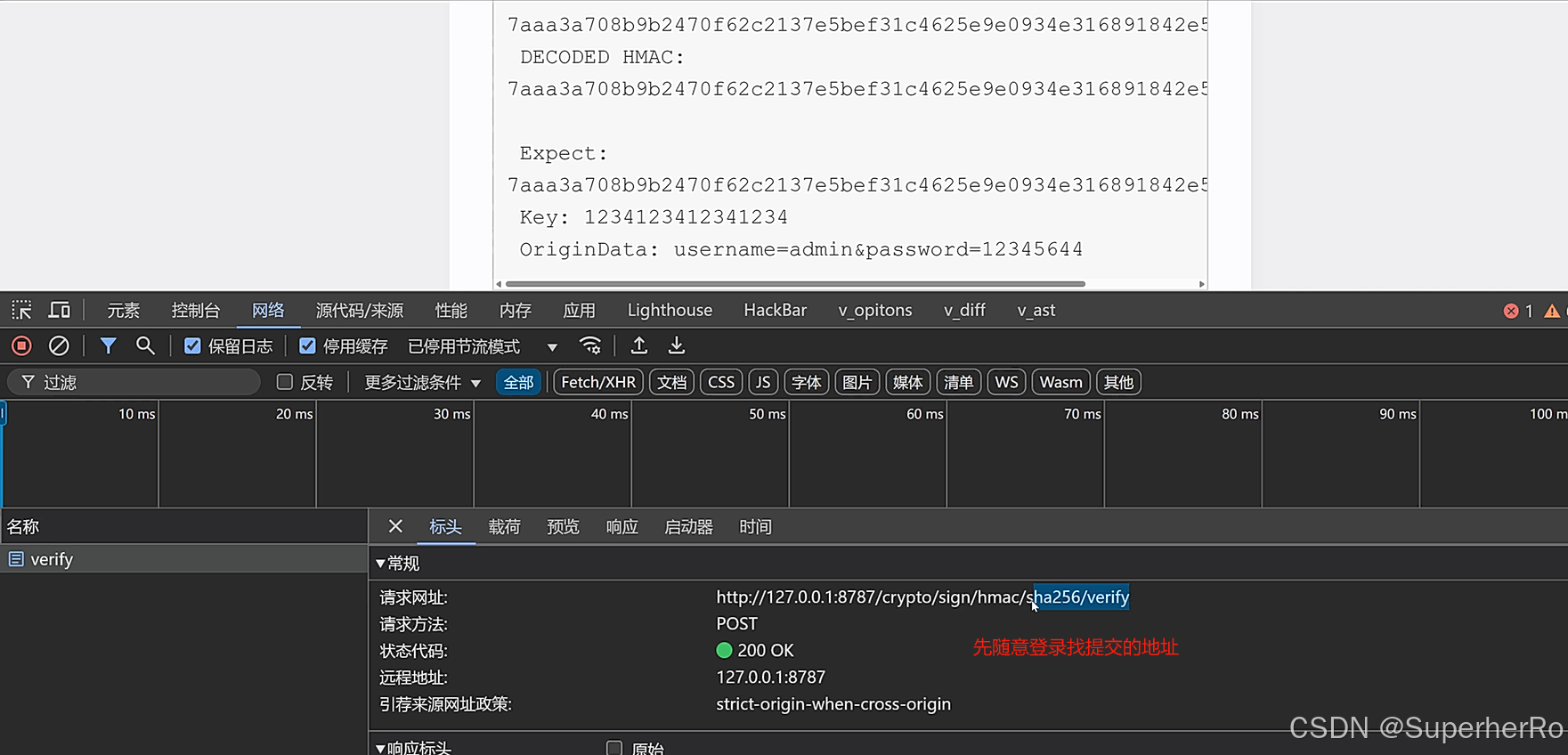Screen dimensions: 1568x755
Task: Open the v_opitons panel tab
Action: point(875,310)
